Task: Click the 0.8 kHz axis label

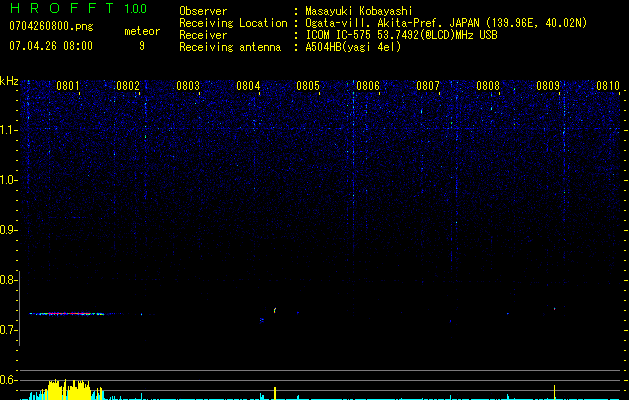Action: (7, 280)
